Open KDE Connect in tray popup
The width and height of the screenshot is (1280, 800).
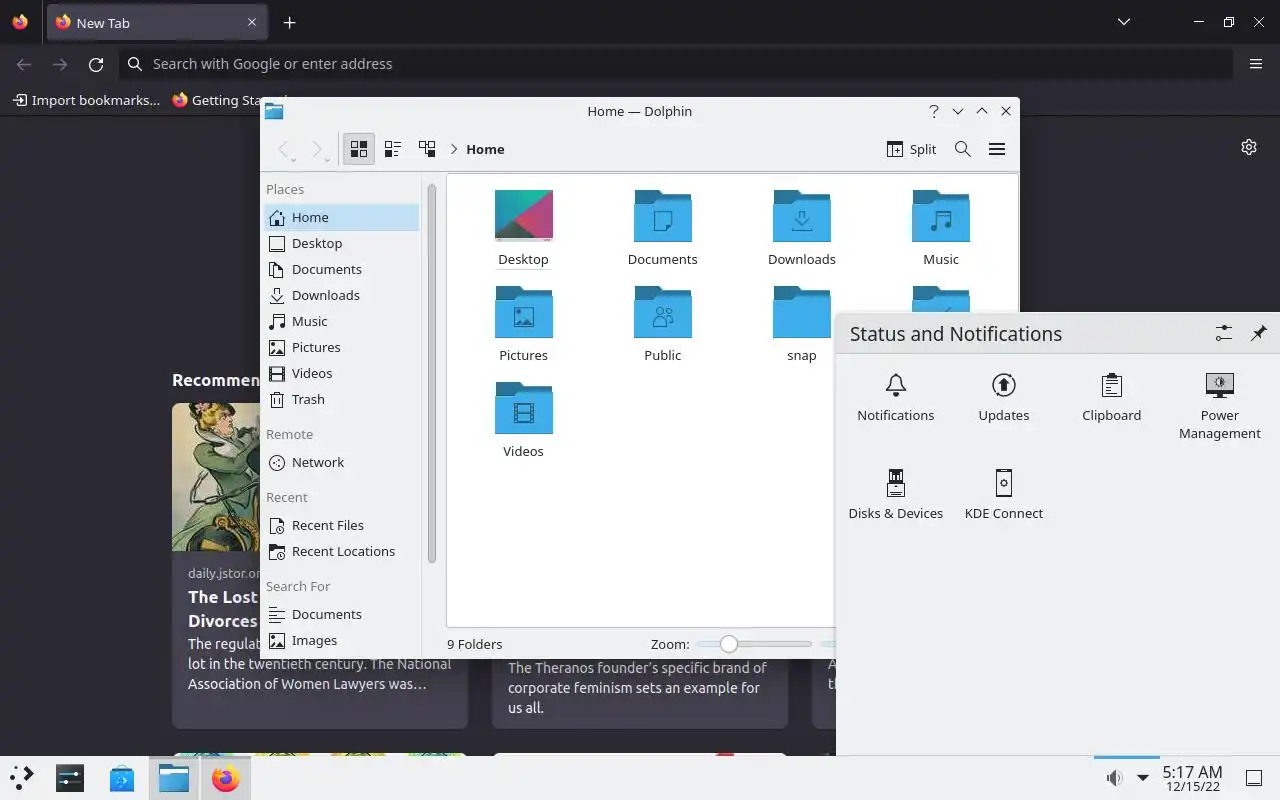(1004, 495)
